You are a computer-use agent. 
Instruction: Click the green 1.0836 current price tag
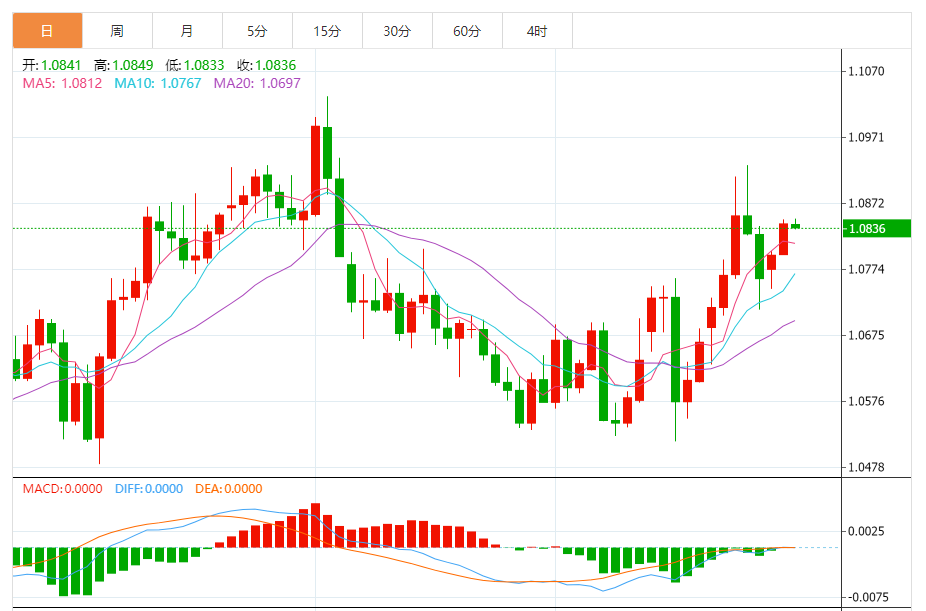click(877, 228)
